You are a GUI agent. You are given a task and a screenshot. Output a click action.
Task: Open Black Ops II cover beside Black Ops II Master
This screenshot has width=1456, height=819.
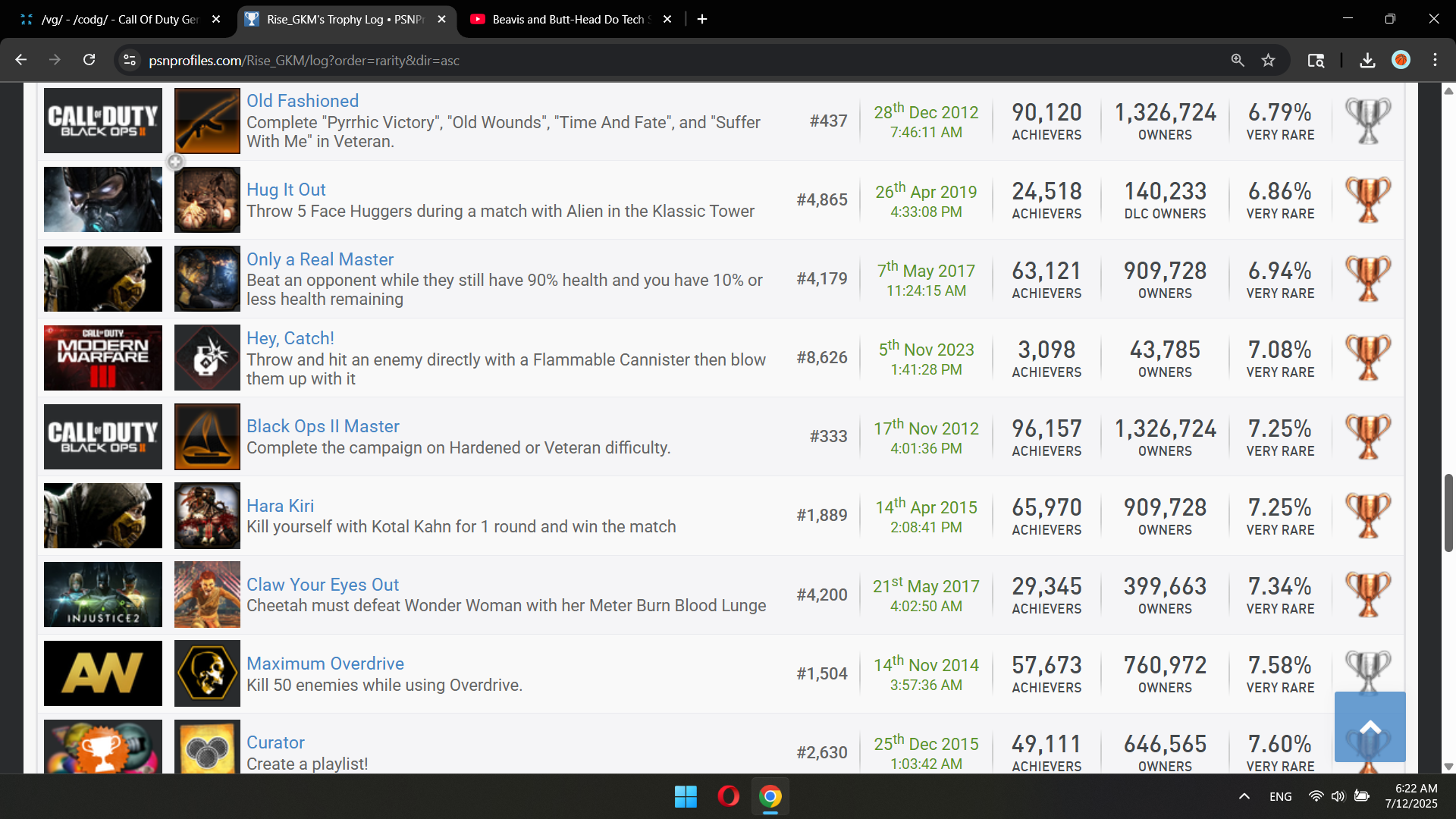pos(103,436)
